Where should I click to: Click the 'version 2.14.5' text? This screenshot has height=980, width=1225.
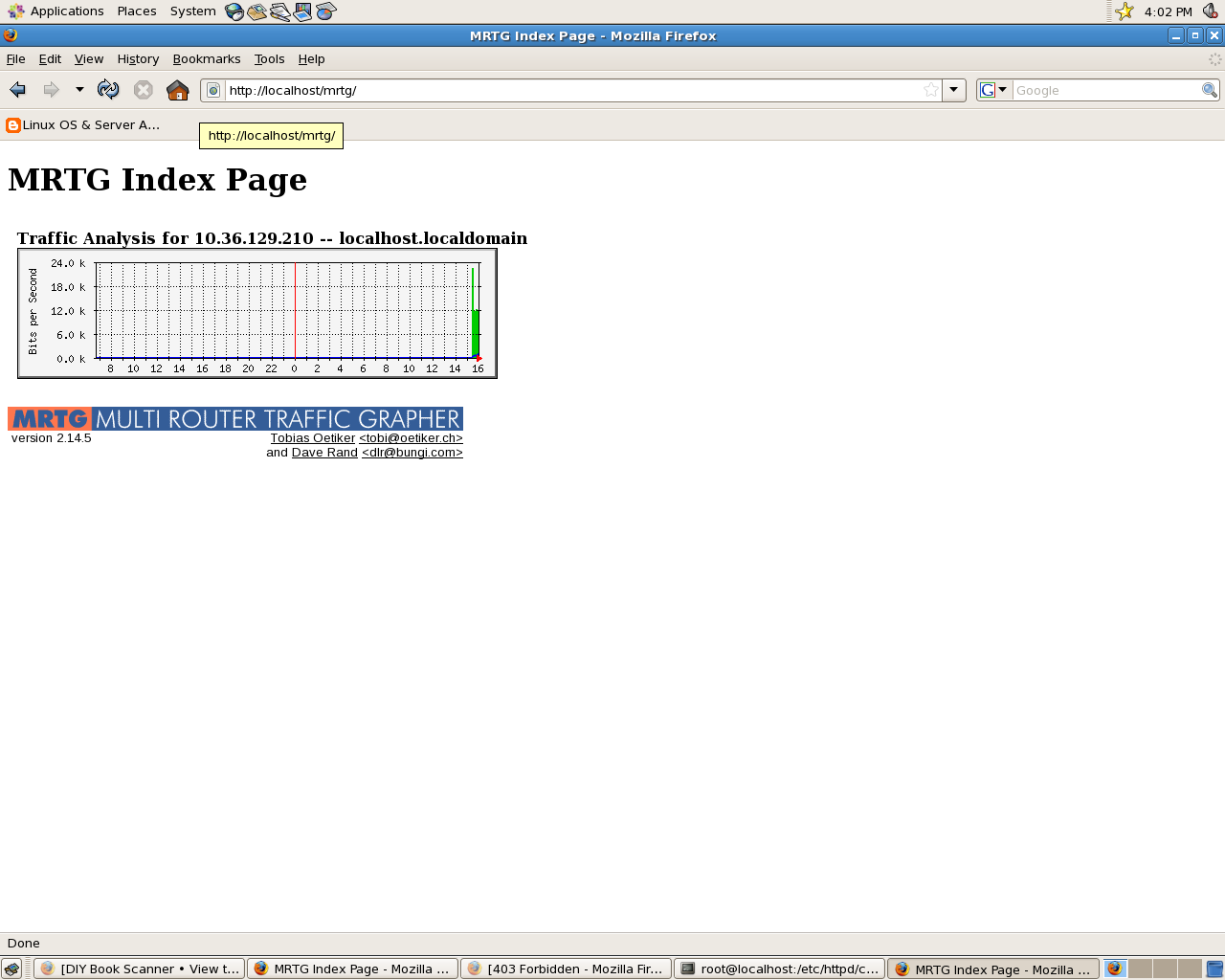click(52, 438)
